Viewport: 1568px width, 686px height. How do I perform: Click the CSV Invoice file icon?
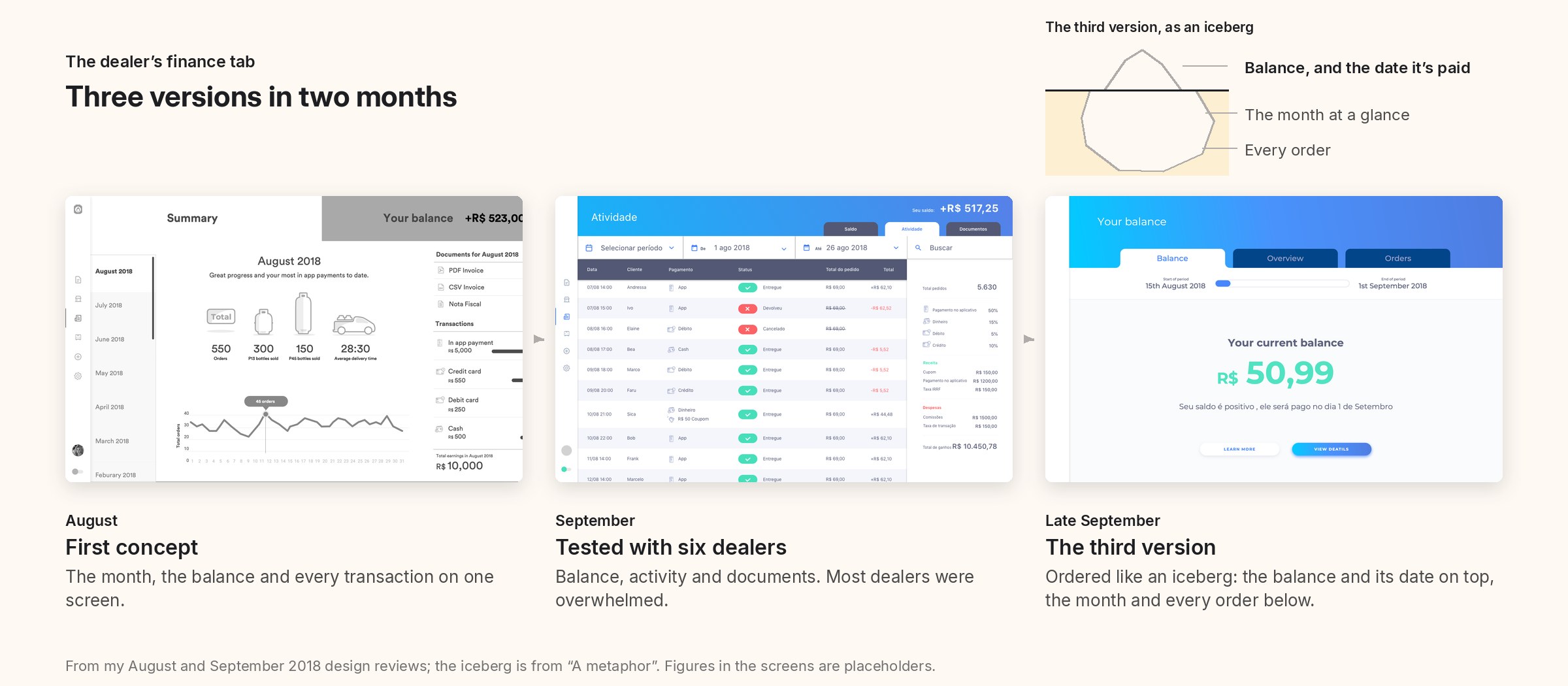pos(441,287)
